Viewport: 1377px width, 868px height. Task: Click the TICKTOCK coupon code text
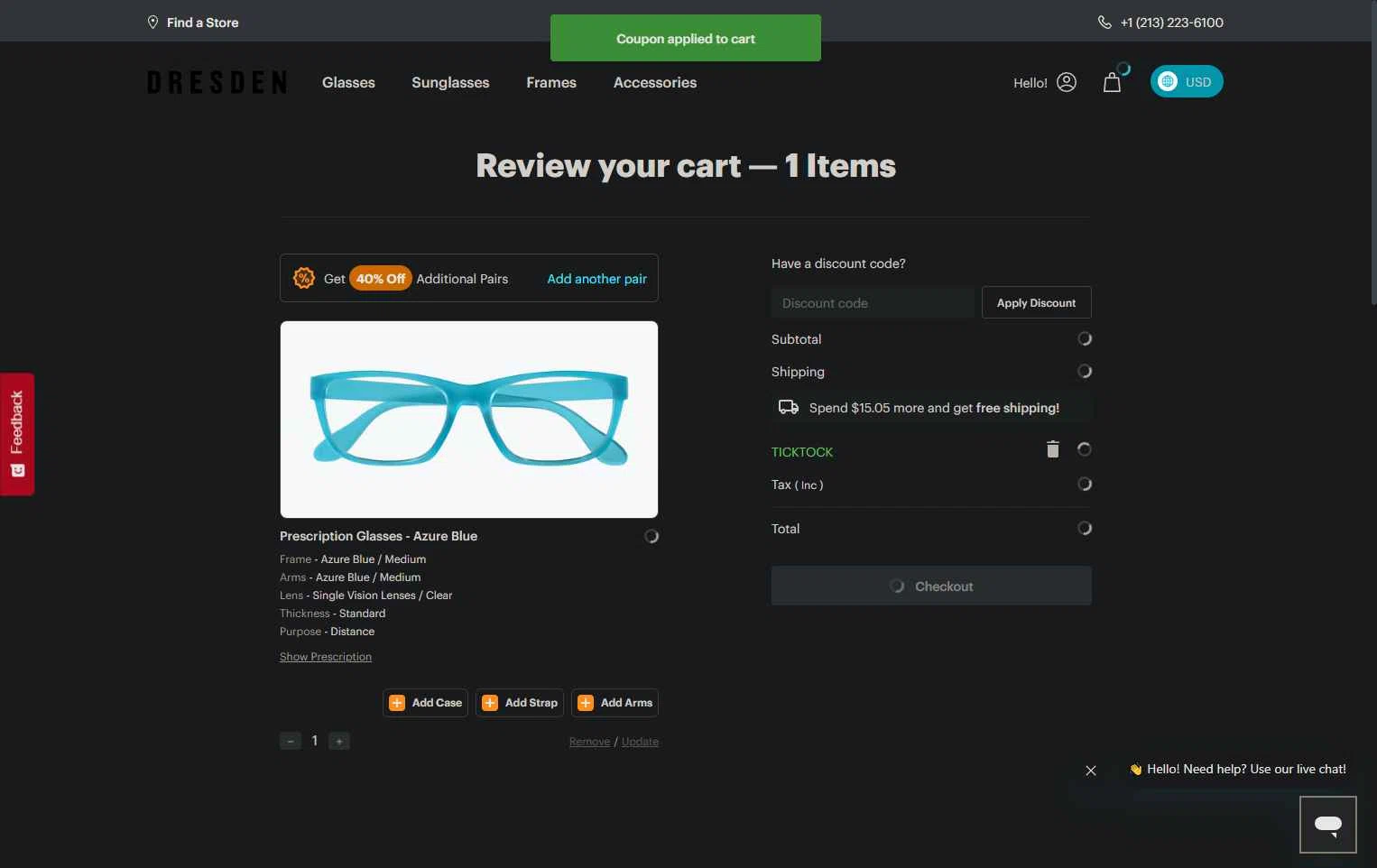pyautogui.click(x=802, y=452)
